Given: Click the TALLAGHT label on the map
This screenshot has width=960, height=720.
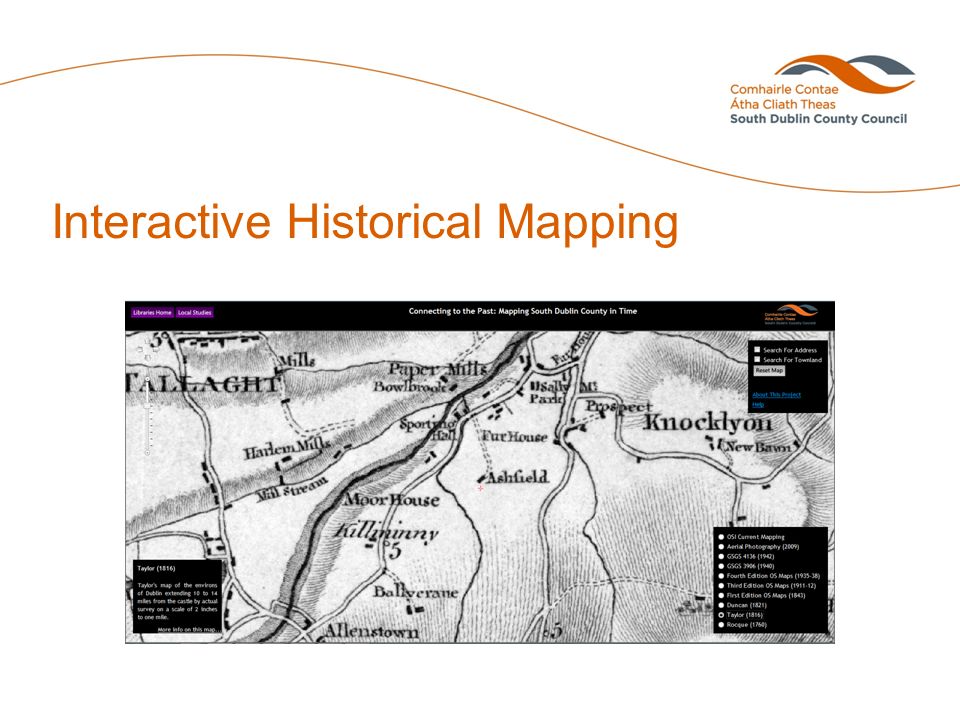Looking at the screenshot, I should (x=203, y=384).
